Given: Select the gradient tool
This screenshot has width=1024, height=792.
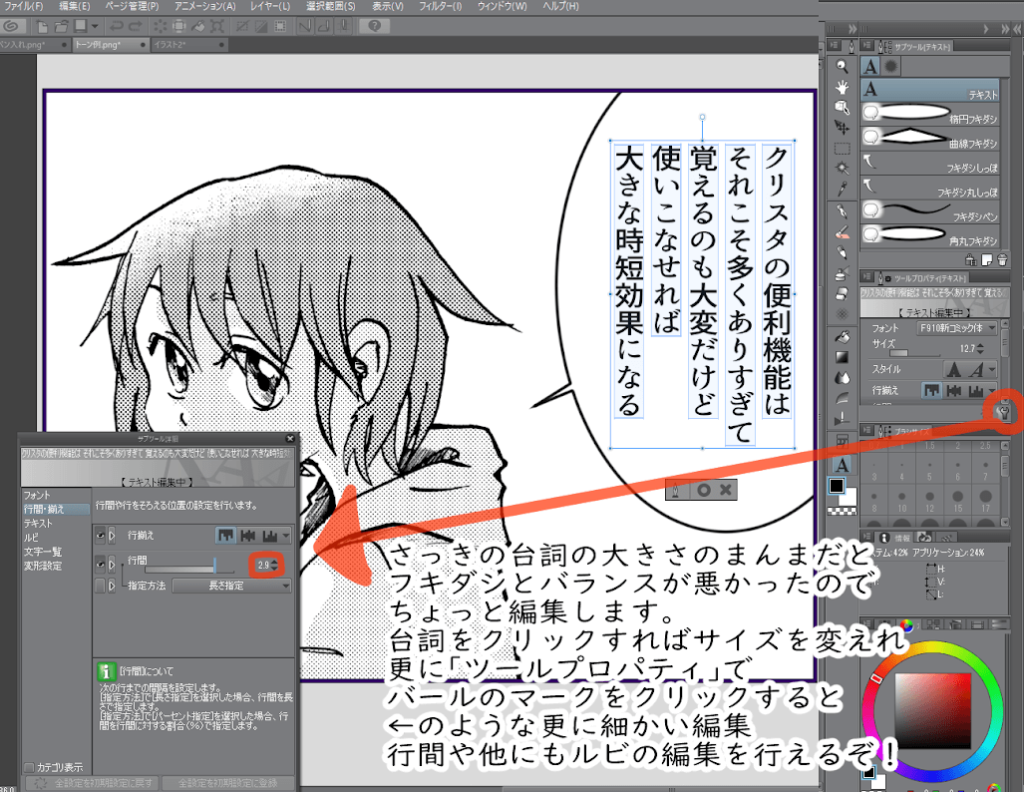Looking at the screenshot, I should click(842, 357).
